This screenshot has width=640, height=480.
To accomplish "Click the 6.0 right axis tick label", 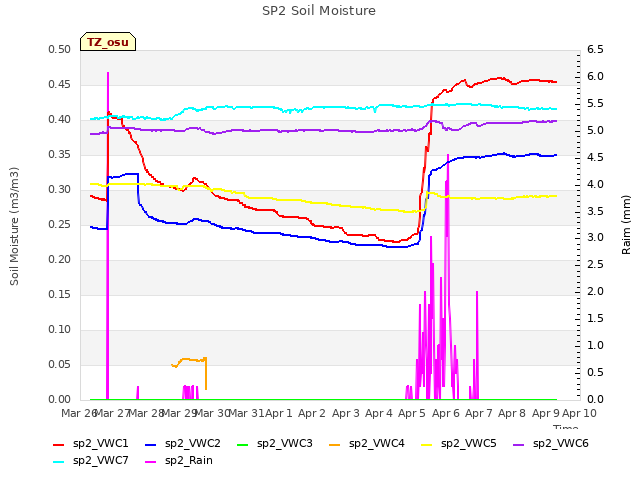I will [595, 76].
